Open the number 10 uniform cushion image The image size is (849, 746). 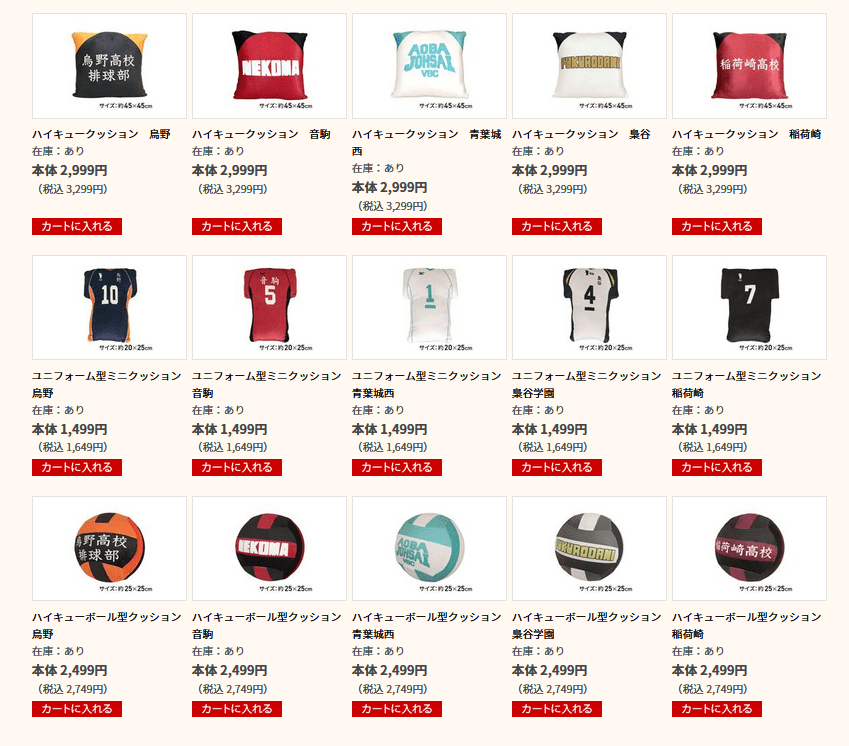(109, 307)
